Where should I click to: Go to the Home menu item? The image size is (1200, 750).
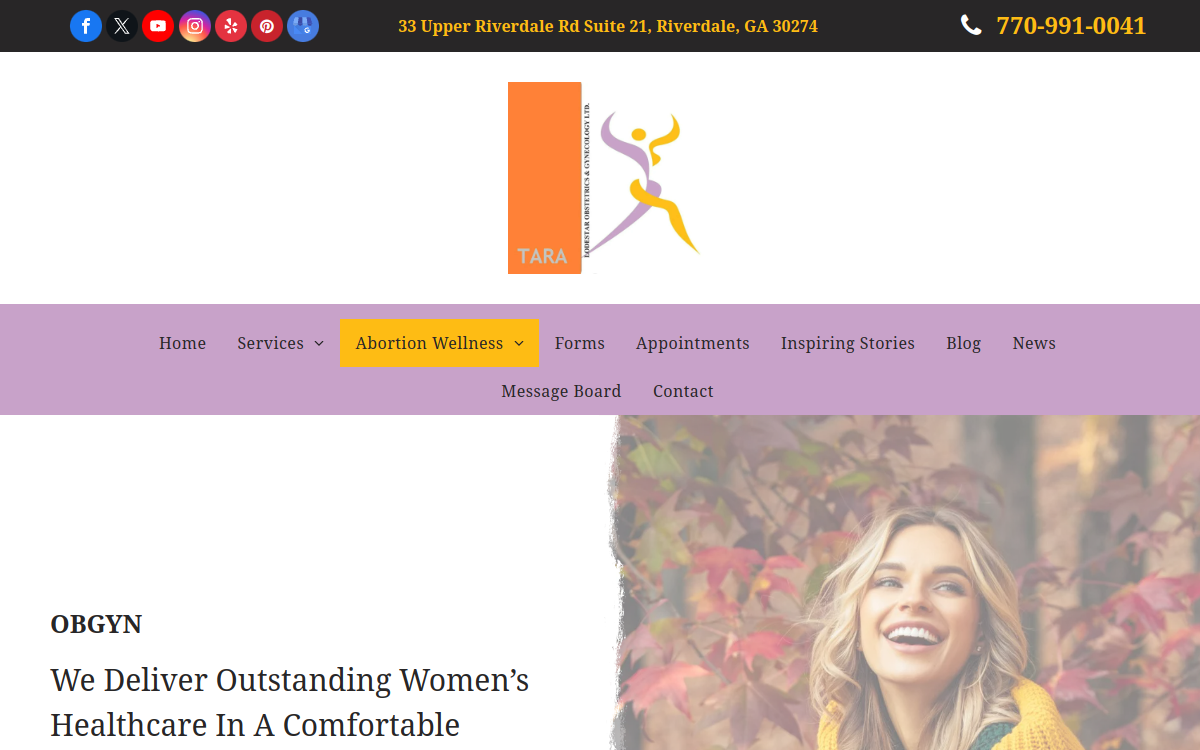[182, 343]
